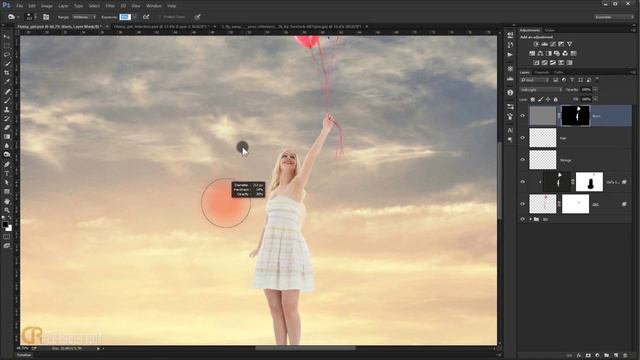Select the Rectangular Marquee tool
The height and width of the screenshot is (360, 640).
point(7,46)
